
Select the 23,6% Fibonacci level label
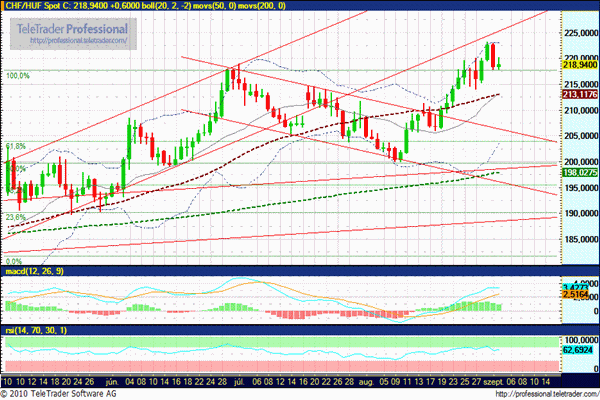(x=15, y=217)
